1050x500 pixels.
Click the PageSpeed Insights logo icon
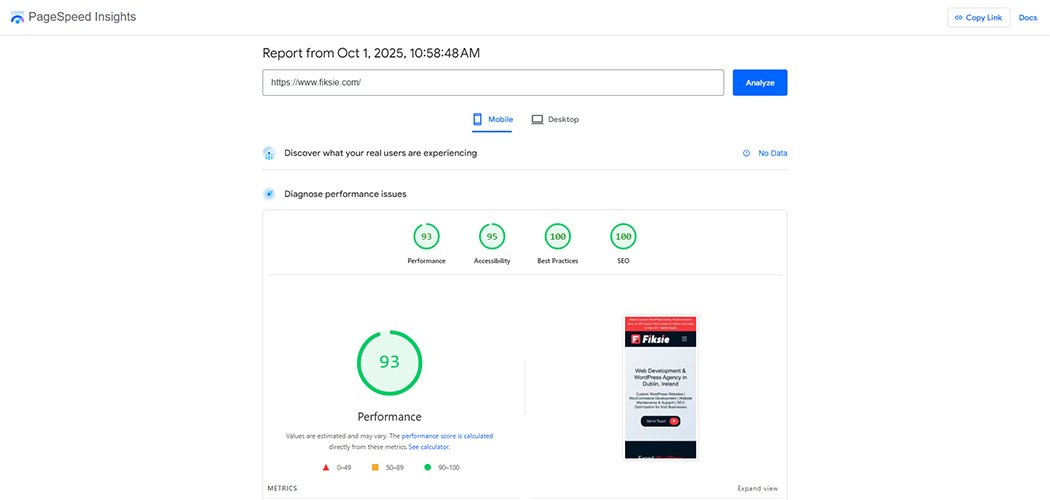pos(17,18)
